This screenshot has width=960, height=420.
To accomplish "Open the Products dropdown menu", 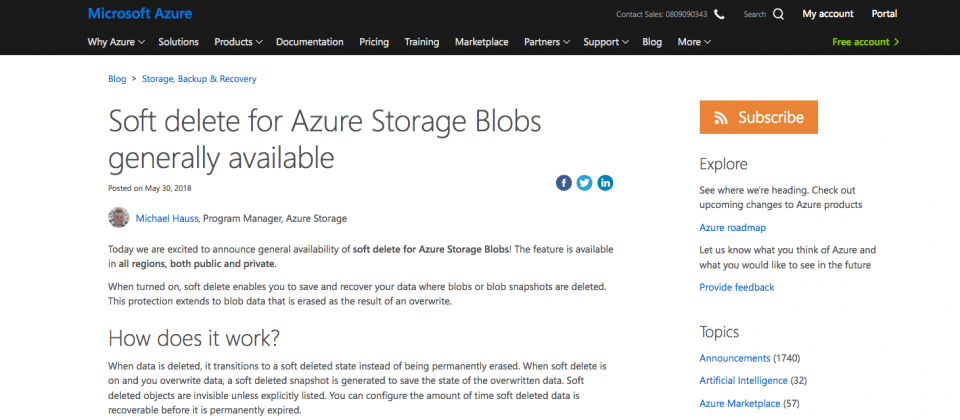I will (238, 42).
